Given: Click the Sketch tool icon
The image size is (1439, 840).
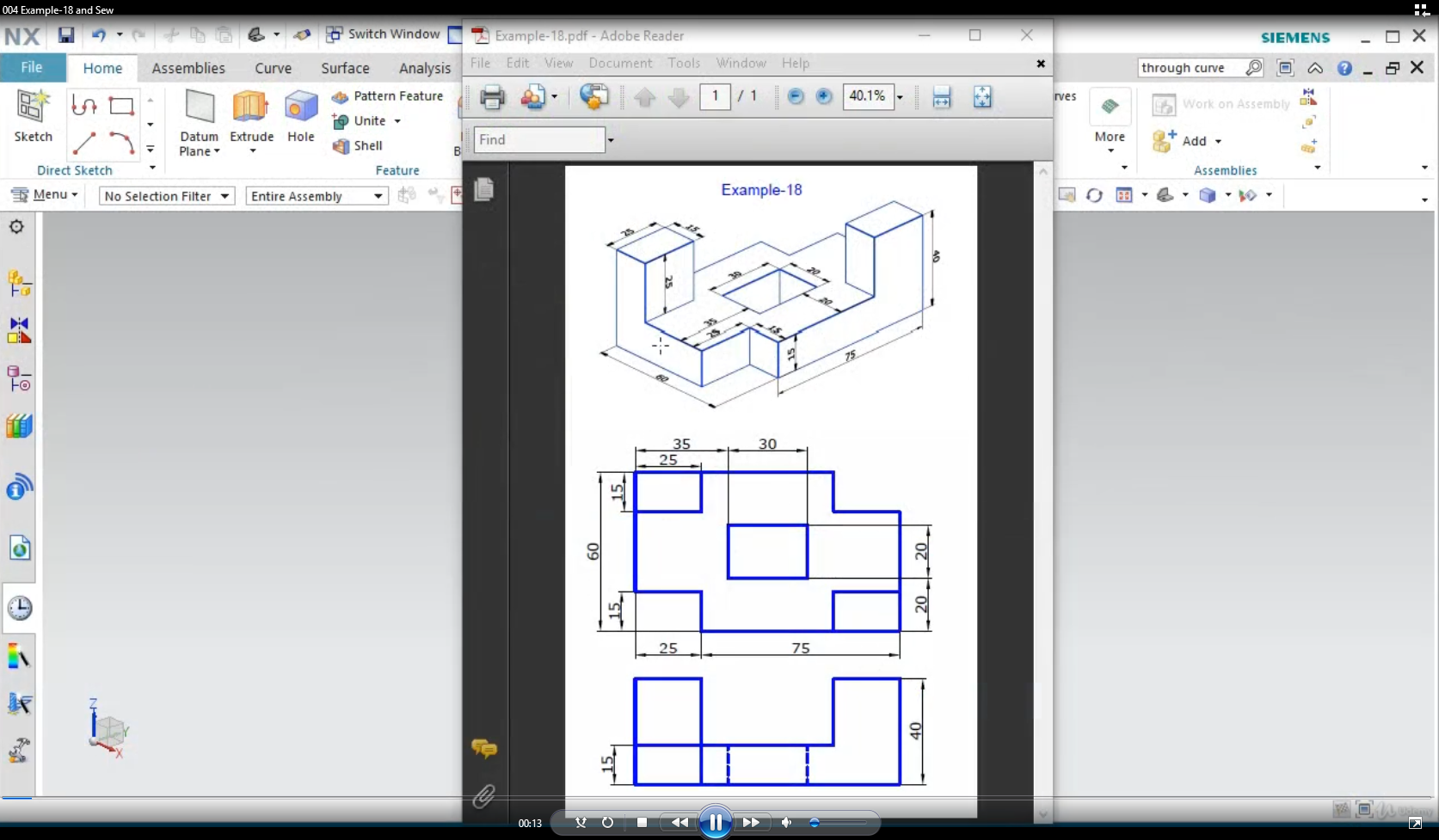Looking at the screenshot, I should 33,107.
